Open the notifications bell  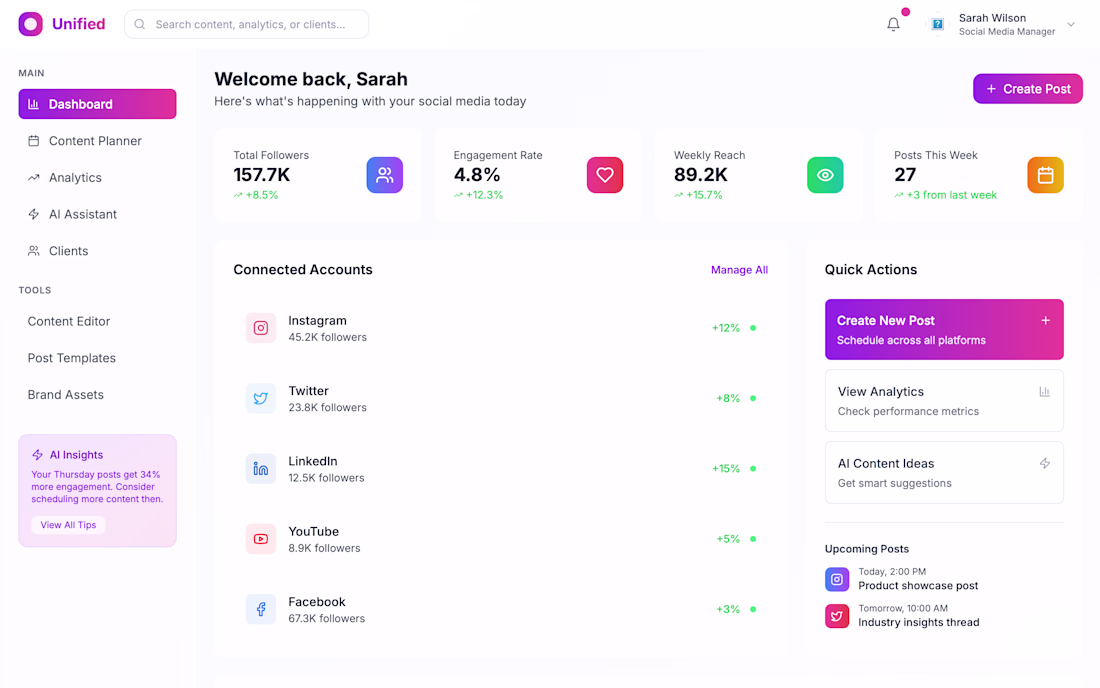click(893, 24)
